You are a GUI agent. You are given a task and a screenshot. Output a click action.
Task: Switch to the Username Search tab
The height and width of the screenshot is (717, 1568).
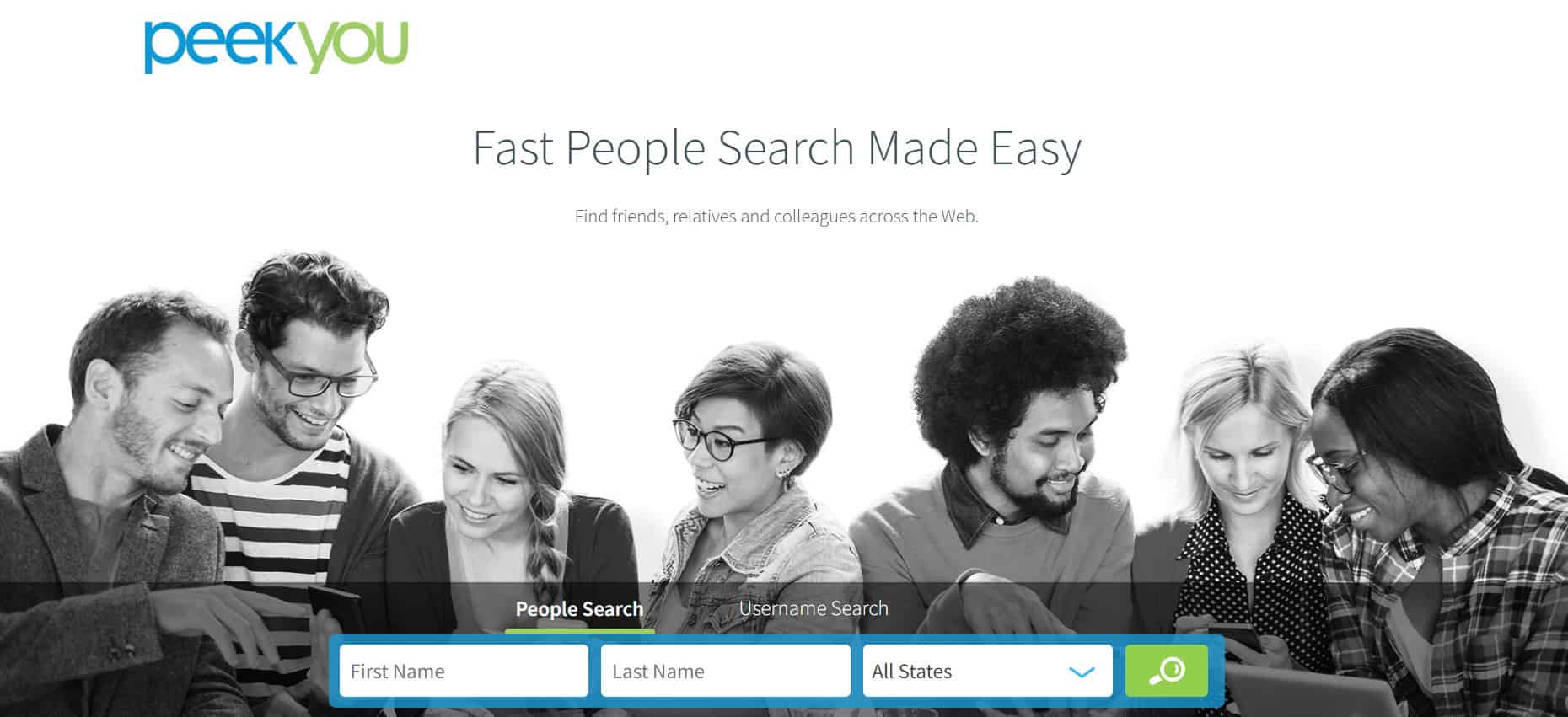click(x=814, y=608)
